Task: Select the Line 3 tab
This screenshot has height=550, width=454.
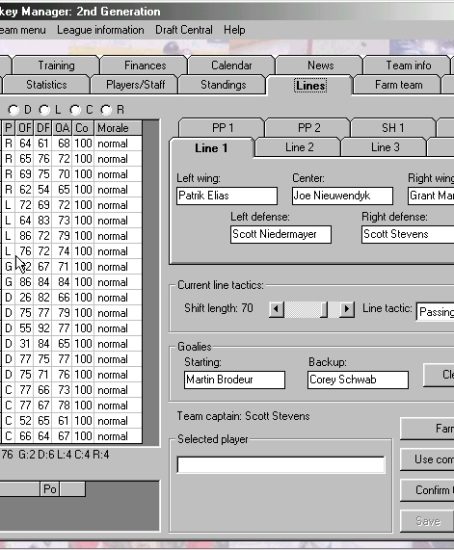Action: 385,147
